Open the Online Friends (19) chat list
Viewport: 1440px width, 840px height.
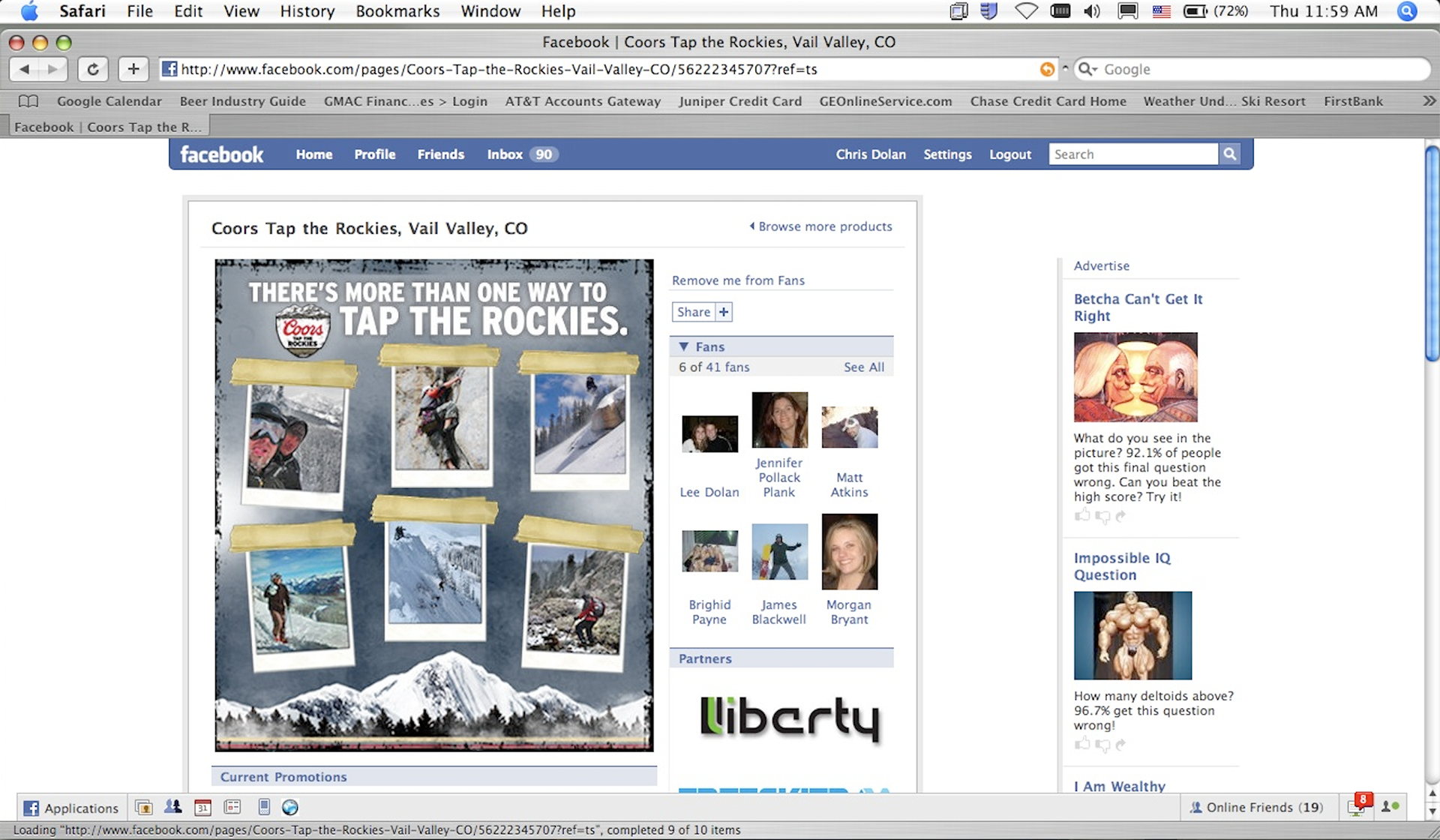[x=1256, y=807]
